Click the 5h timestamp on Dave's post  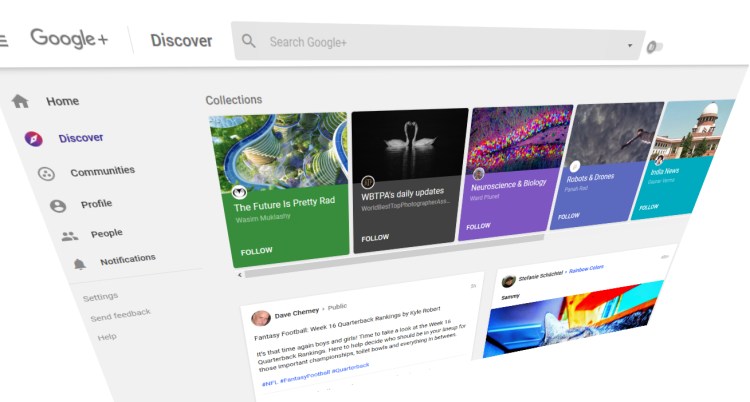click(473, 286)
